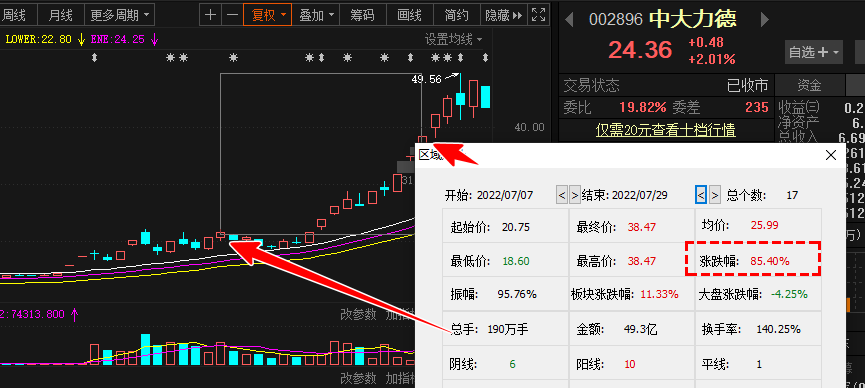Screen dimensions: 865x388
Task: Open the 筹码 chip distribution panel
Action: (362, 15)
